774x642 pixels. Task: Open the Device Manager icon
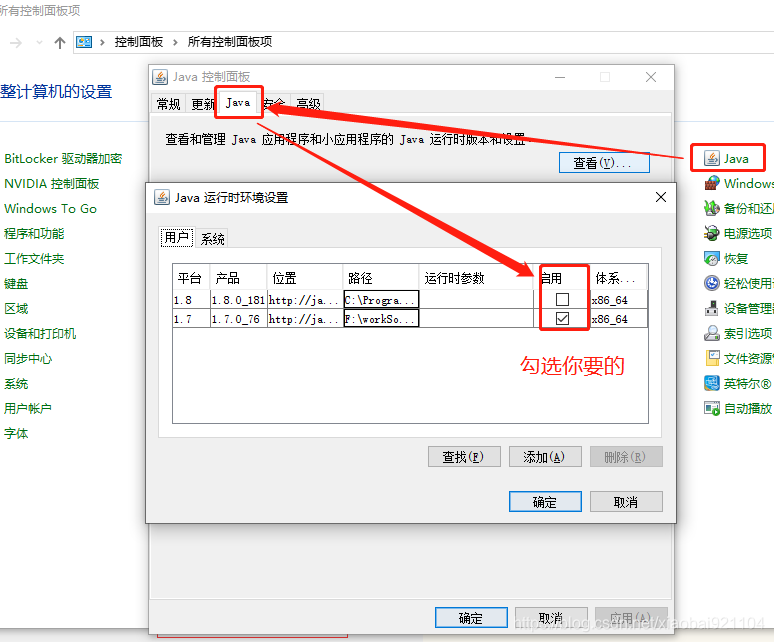pos(711,308)
